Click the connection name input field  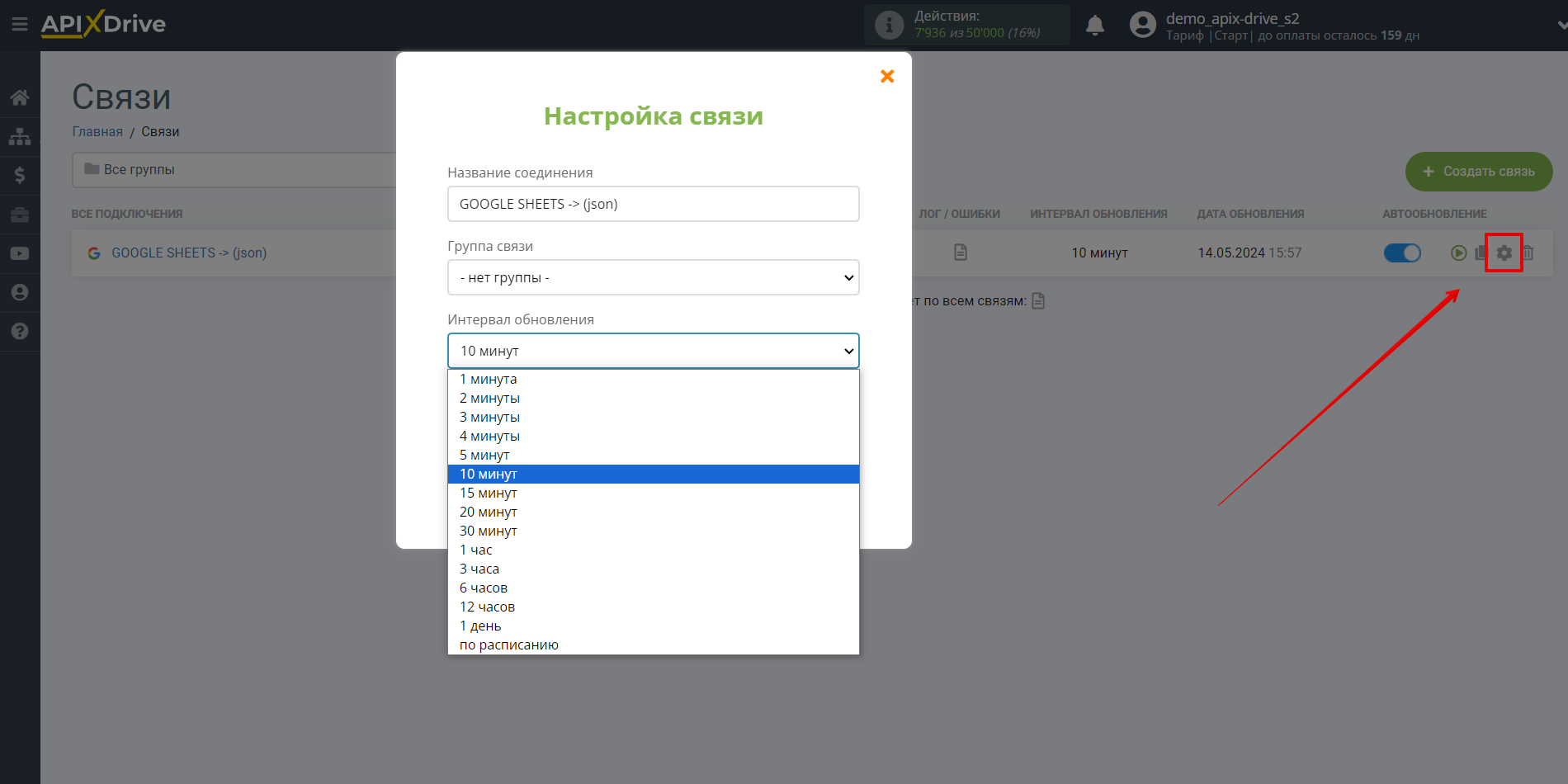[654, 204]
